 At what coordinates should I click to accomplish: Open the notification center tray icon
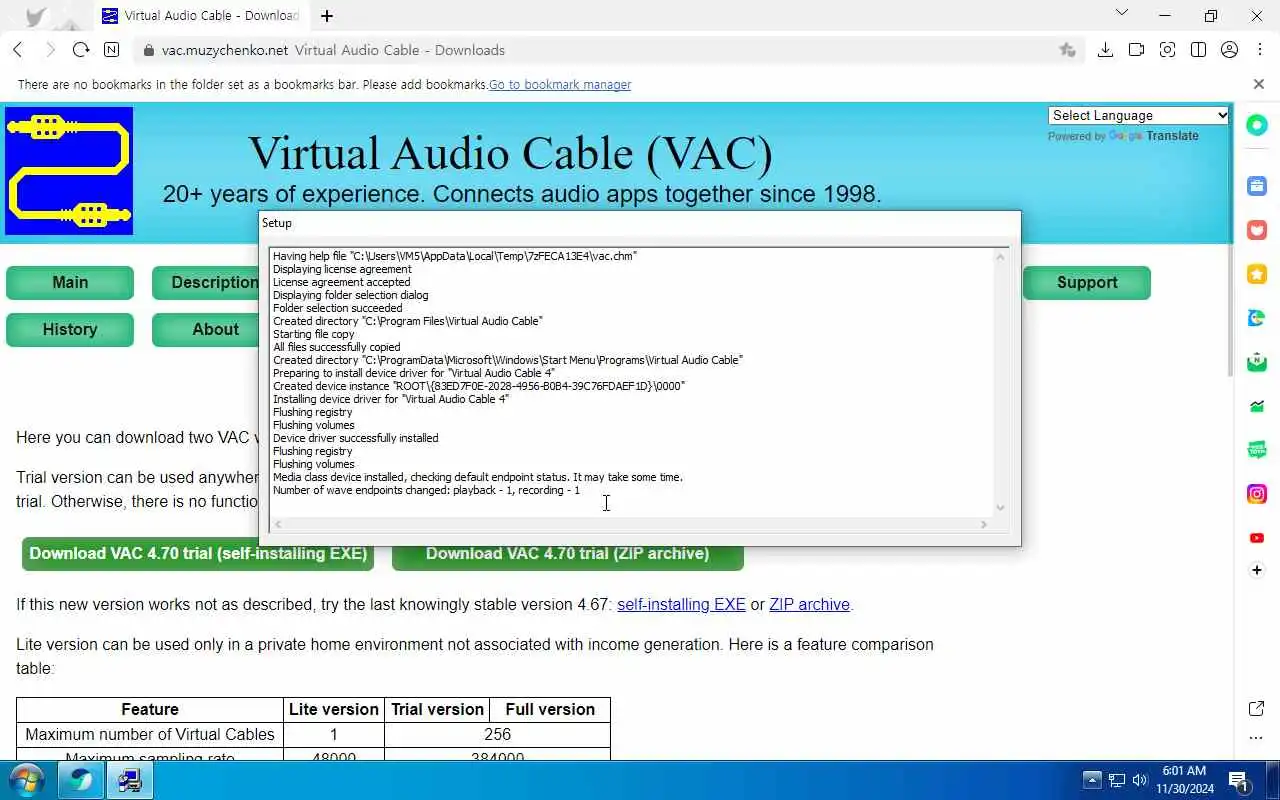[x=1239, y=780]
